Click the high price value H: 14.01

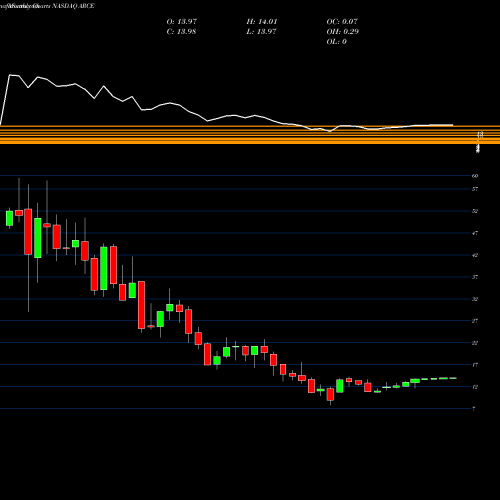coord(262,22)
